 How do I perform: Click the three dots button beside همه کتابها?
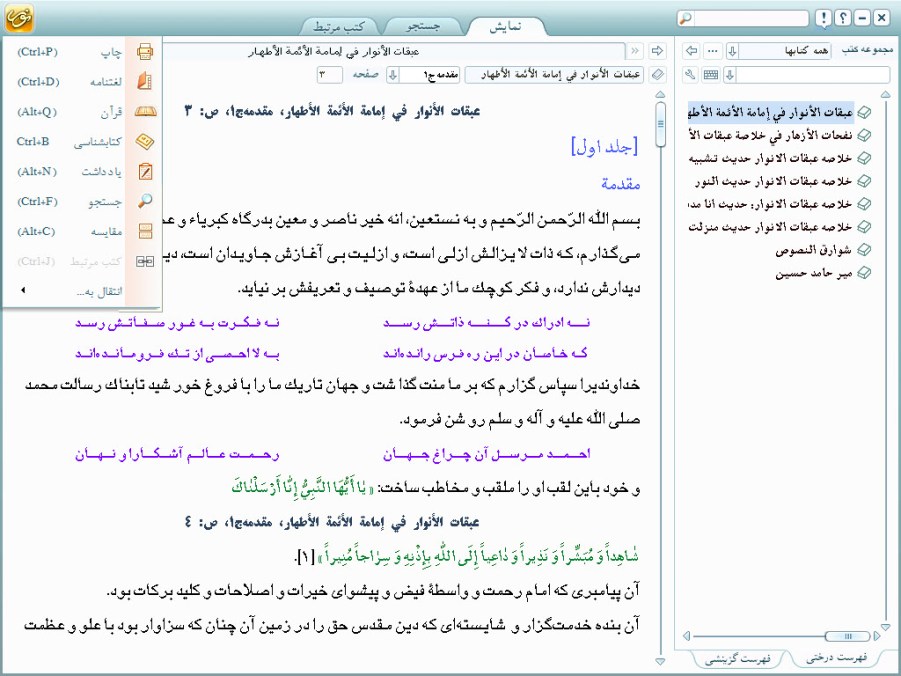pyautogui.click(x=713, y=51)
